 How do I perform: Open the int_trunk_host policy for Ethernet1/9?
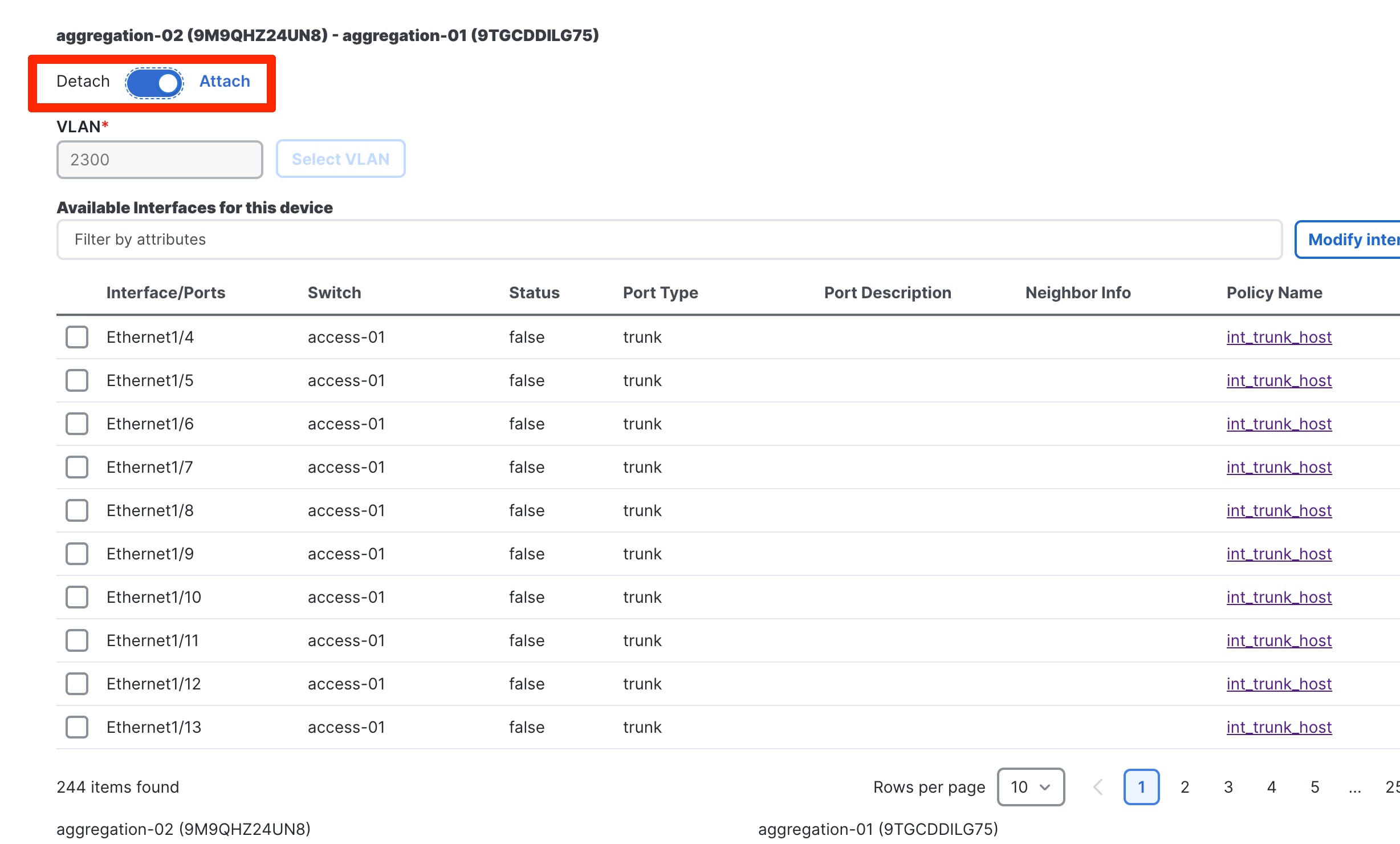pos(1279,553)
